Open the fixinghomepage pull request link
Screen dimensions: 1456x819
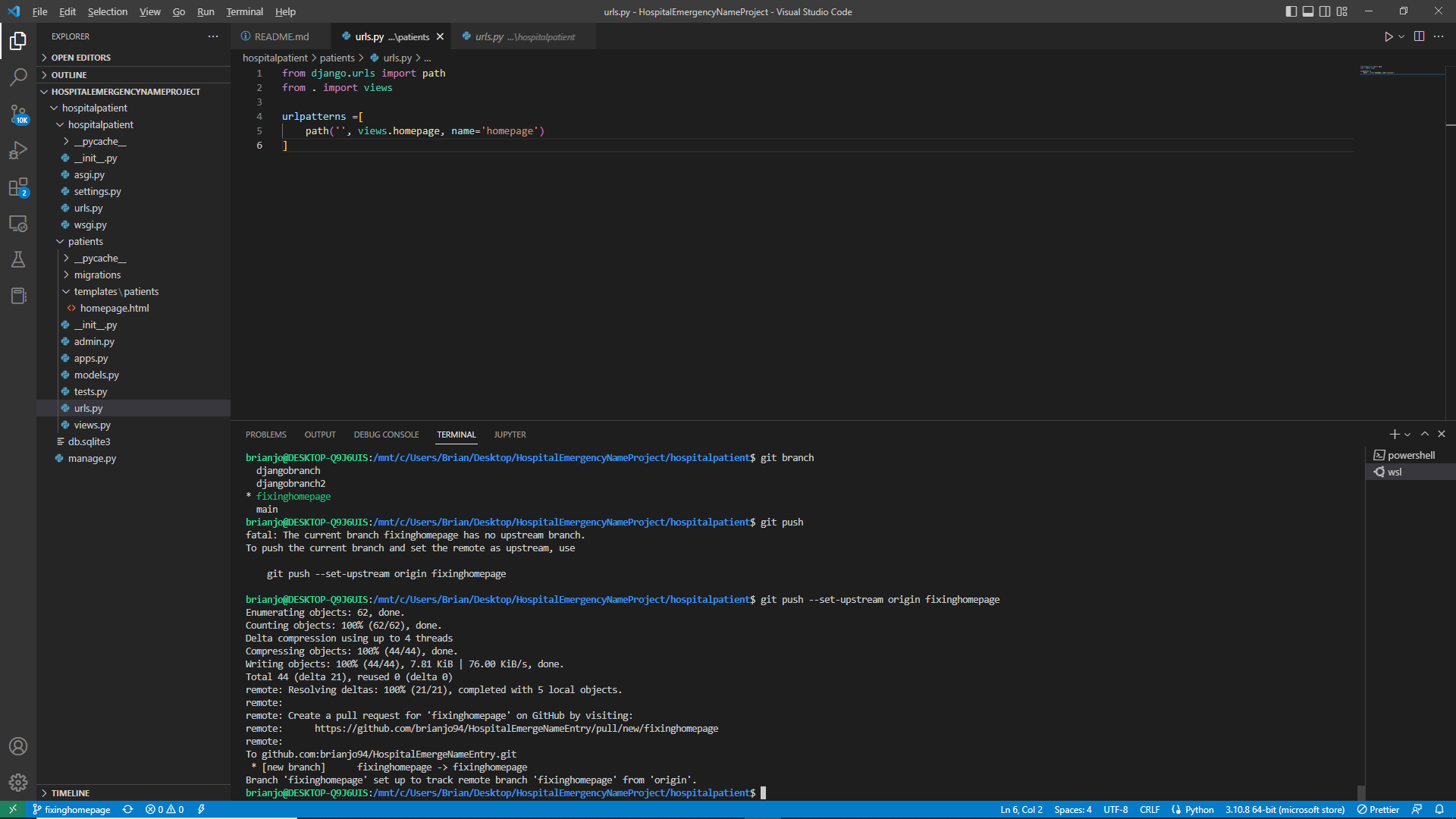(x=517, y=728)
